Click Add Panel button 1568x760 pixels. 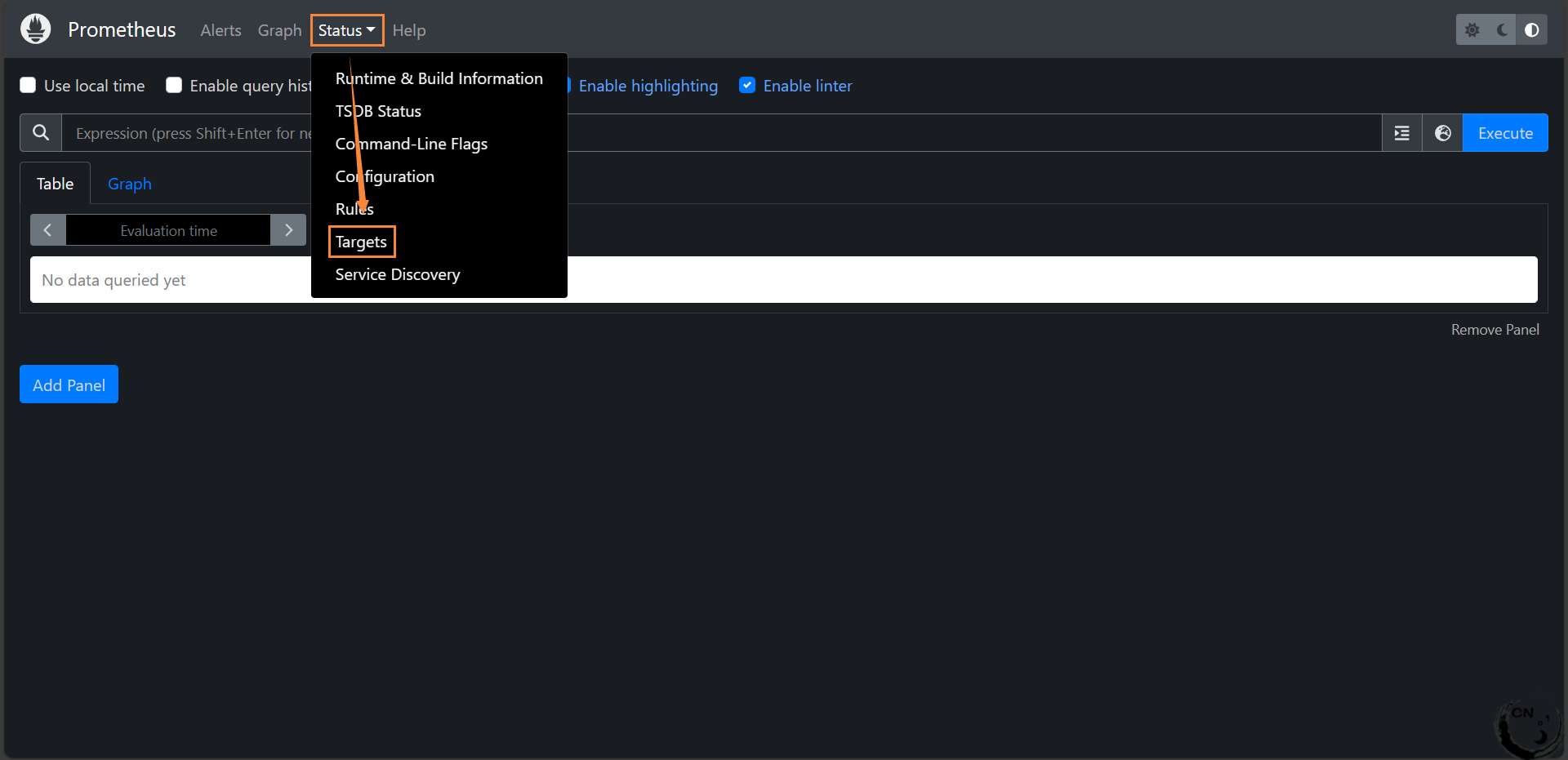point(69,384)
